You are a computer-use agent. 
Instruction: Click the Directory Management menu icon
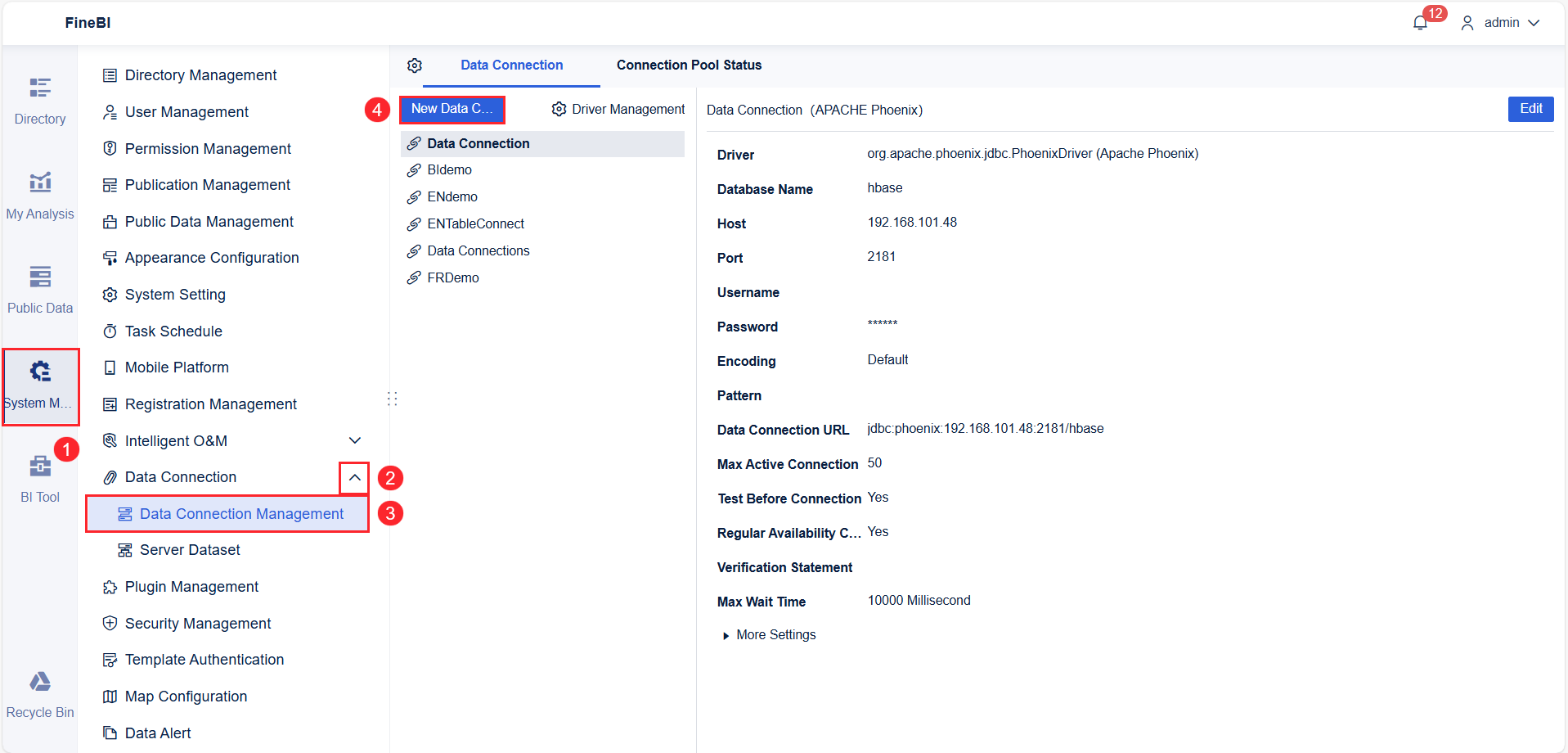click(110, 75)
